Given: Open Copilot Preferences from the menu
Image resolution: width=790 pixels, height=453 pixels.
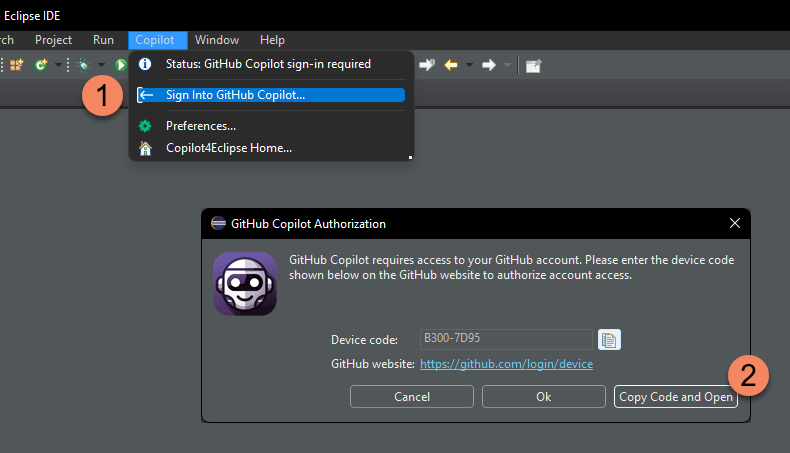Looking at the screenshot, I should point(271,126).
